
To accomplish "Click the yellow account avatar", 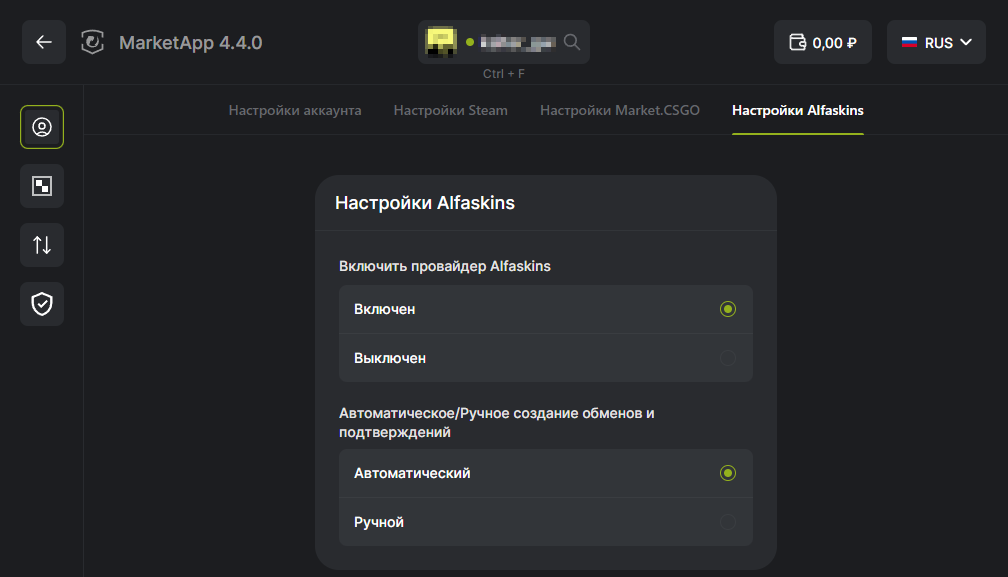I will (441, 42).
